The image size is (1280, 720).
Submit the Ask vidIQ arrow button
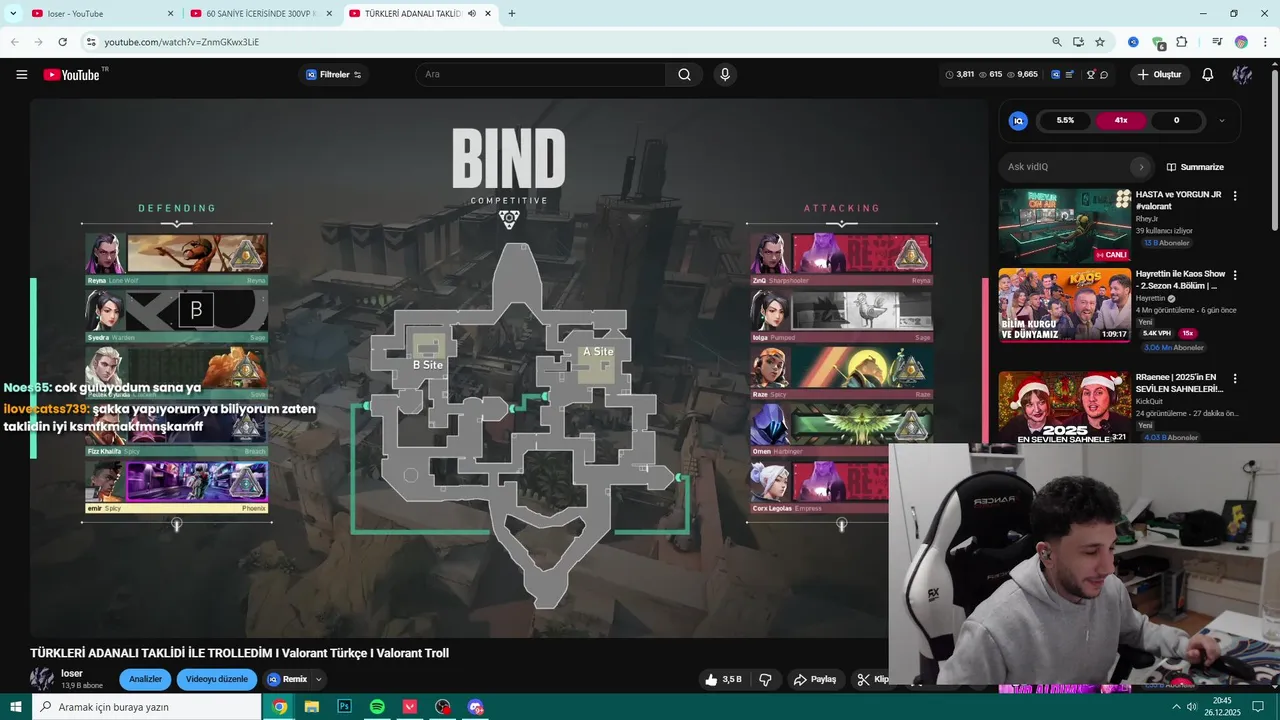(1140, 167)
